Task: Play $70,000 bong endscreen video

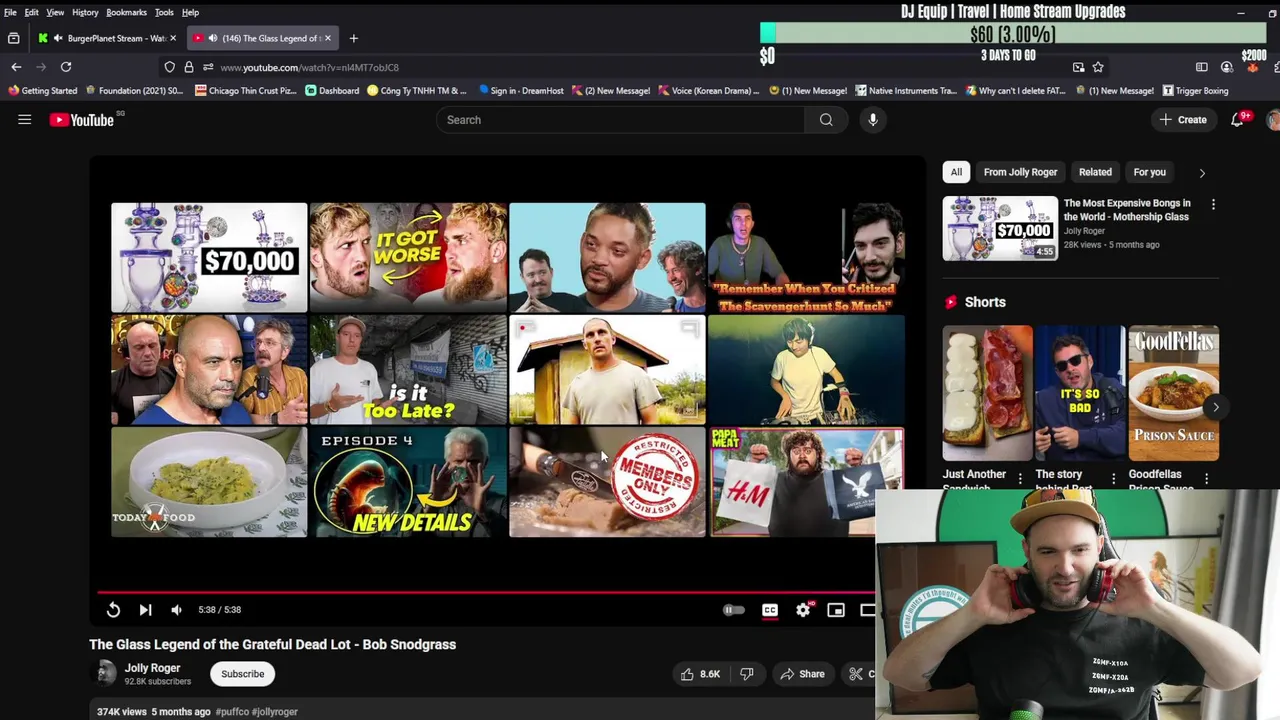Action: coord(209,258)
